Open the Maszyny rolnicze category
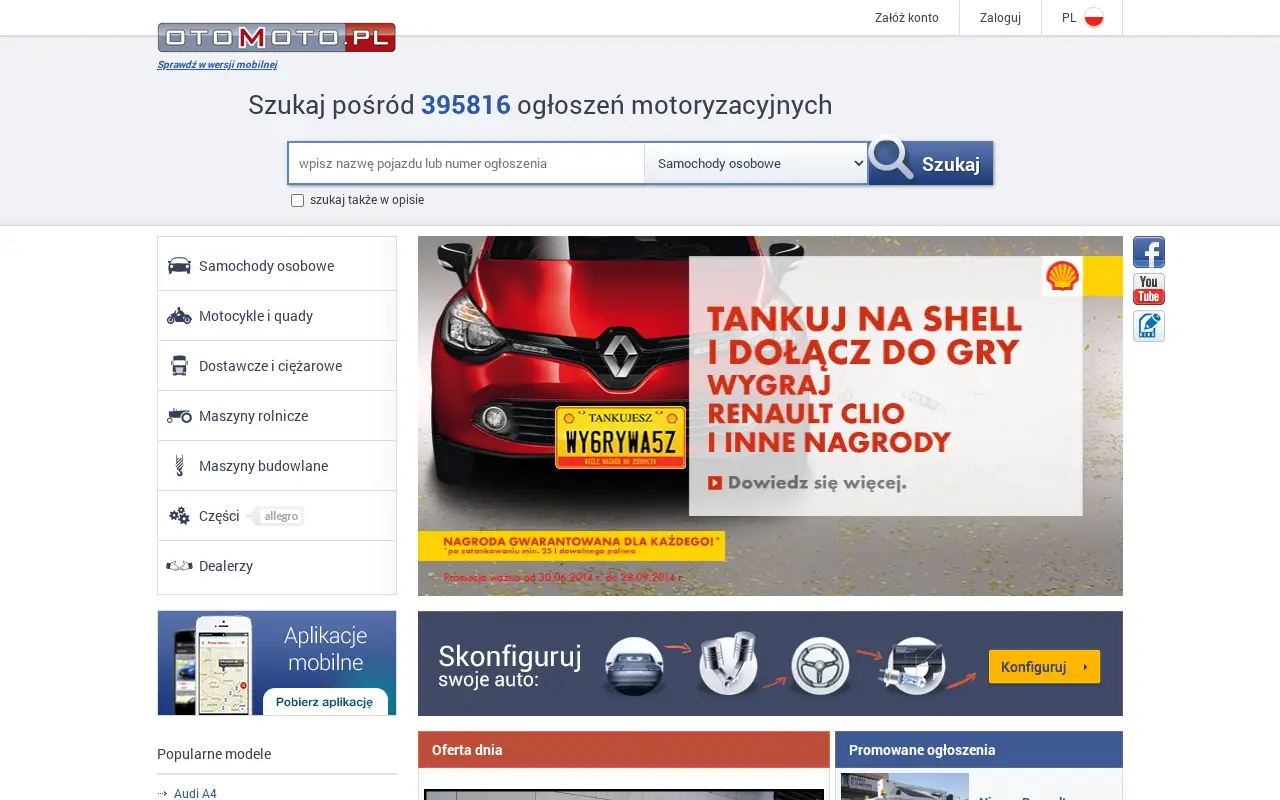Screen dimensions: 1280x800 coord(277,416)
